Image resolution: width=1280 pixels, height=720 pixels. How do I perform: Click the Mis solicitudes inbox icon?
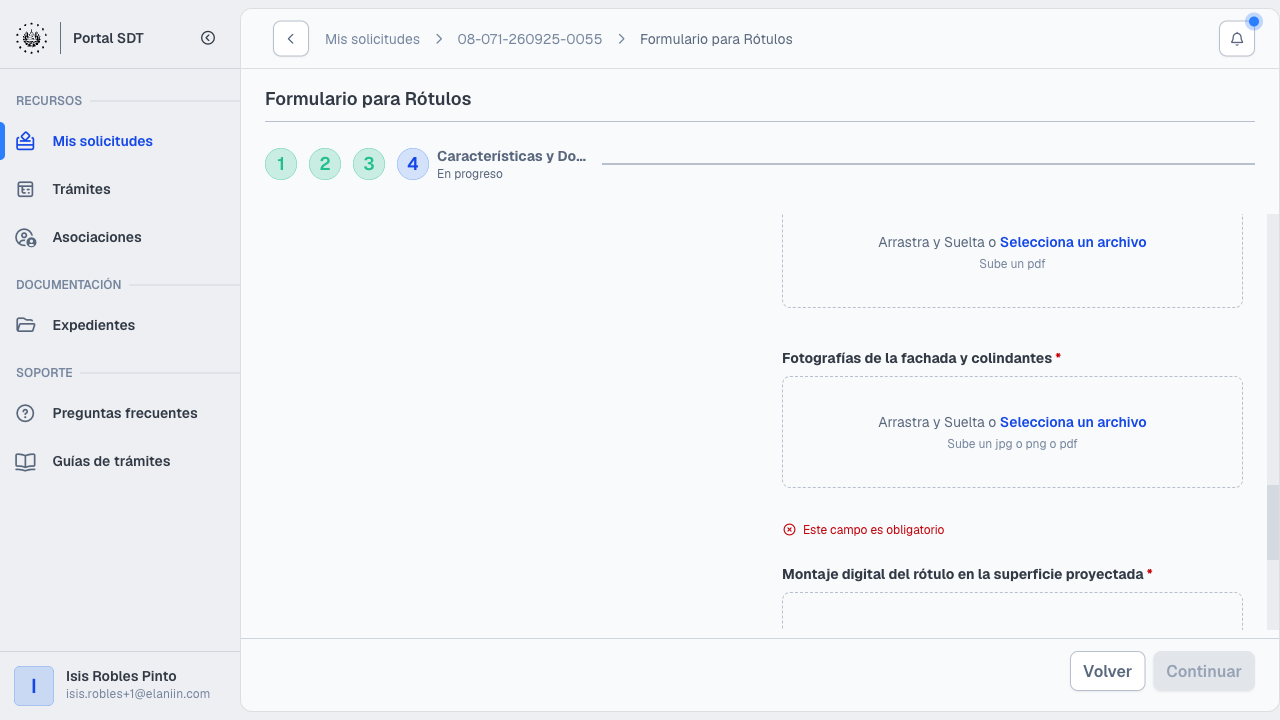click(x=26, y=141)
